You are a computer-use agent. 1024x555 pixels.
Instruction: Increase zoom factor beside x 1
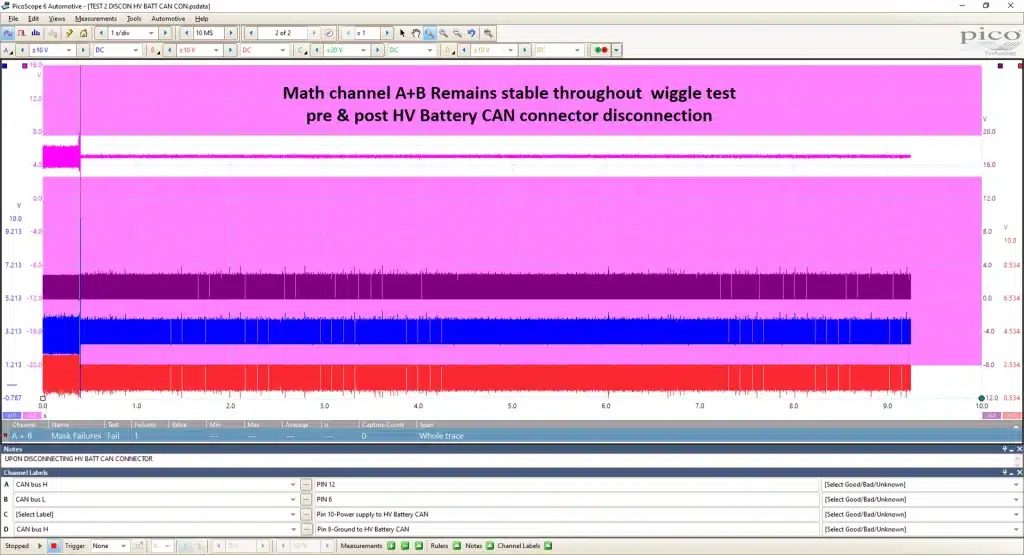(387, 33)
